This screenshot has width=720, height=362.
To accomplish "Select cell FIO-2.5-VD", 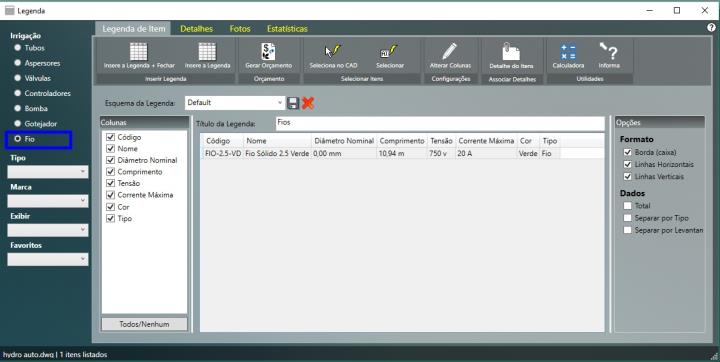I will click(x=223, y=153).
